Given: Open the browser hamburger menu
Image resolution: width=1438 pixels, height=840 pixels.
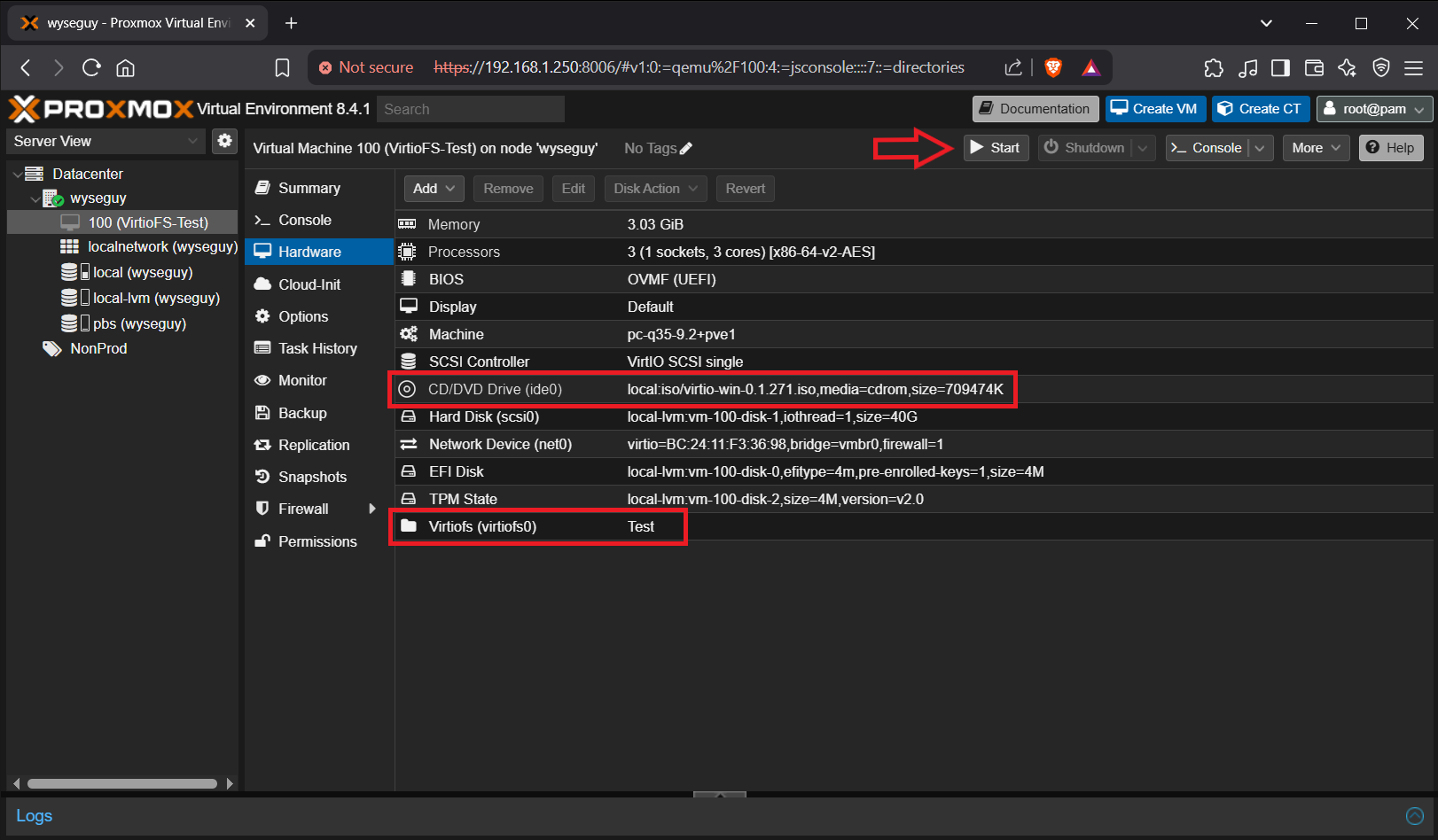Looking at the screenshot, I should [1414, 67].
